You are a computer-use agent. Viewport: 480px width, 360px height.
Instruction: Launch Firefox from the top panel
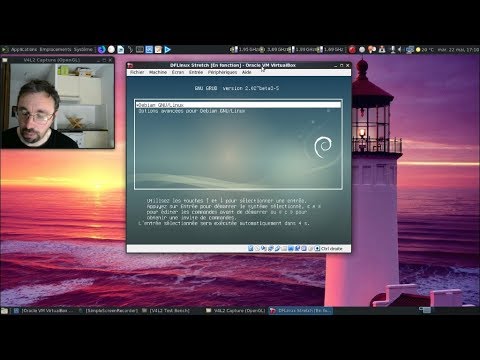click(102, 49)
